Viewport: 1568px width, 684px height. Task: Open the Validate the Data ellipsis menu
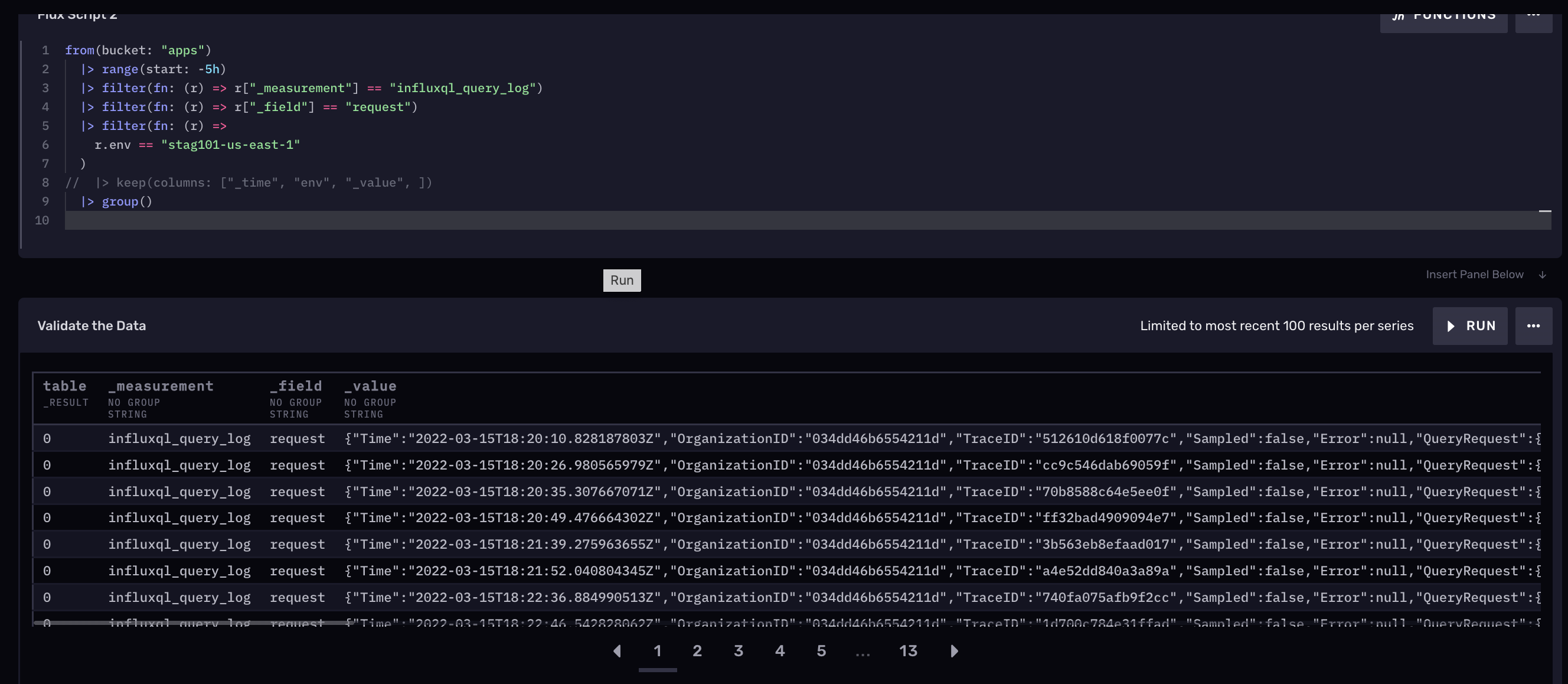(x=1534, y=326)
